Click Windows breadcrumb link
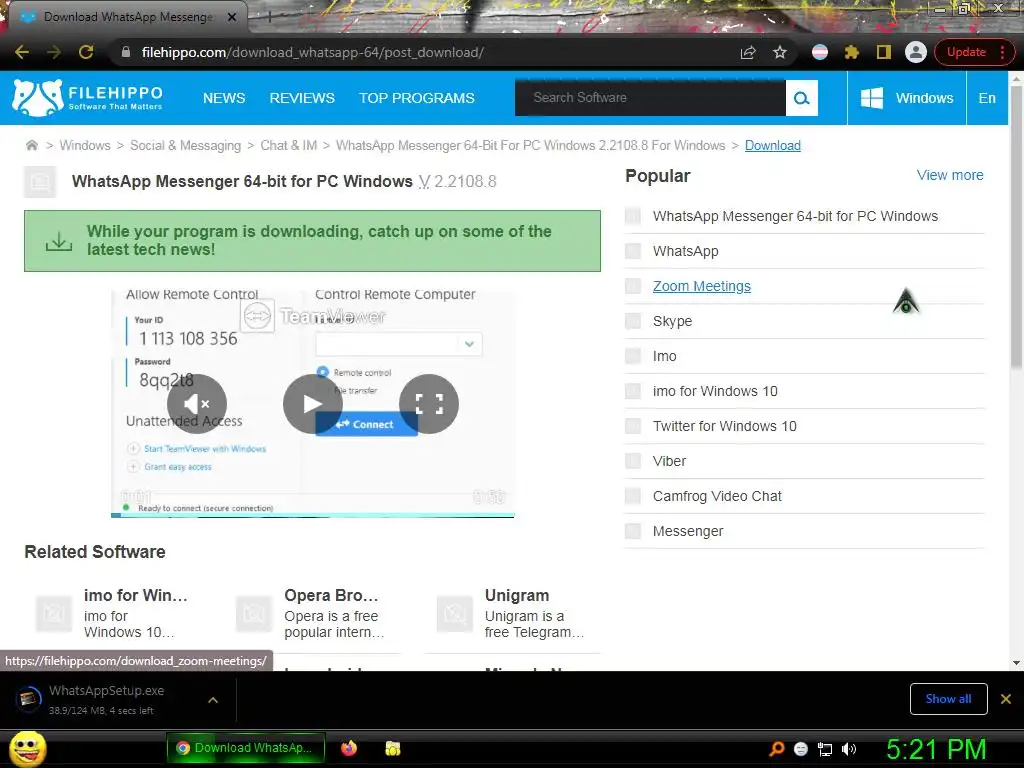This screenshot has width=1024, height=768. pyautogui.click(x=85, y=145)
